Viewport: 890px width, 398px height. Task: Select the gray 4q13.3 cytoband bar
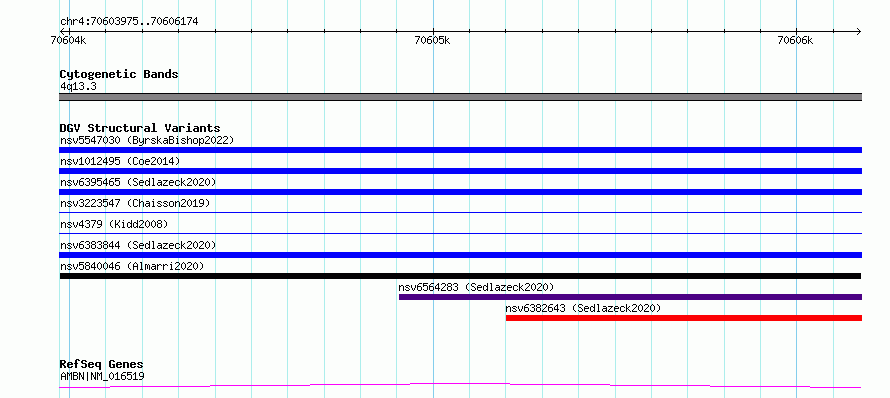click(x=460, y=97)
